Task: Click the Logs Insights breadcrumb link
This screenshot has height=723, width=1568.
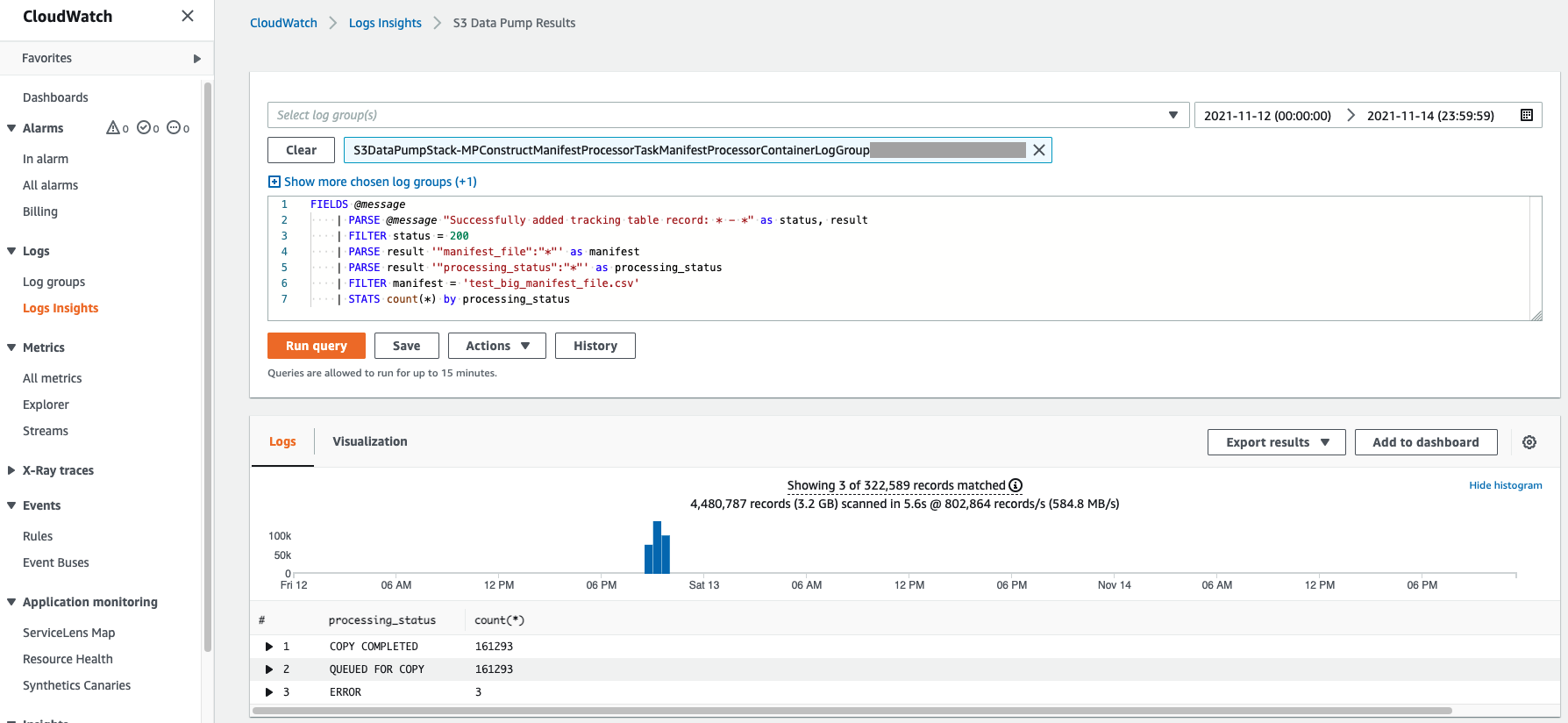Action: click(x=385, y=23)
